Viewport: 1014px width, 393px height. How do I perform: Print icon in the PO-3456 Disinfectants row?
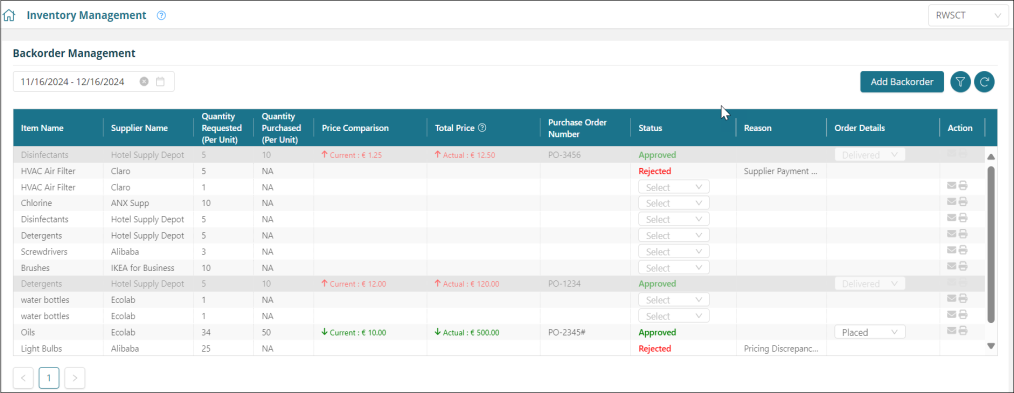point(963,154)
